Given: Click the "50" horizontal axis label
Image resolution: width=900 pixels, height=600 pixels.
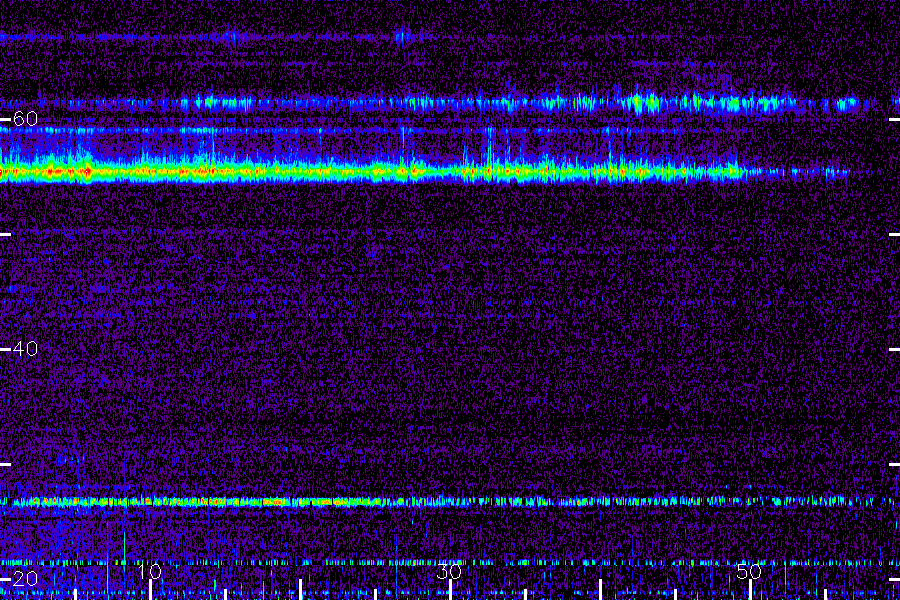Looking at the screenshot, I should pos(749,571).
